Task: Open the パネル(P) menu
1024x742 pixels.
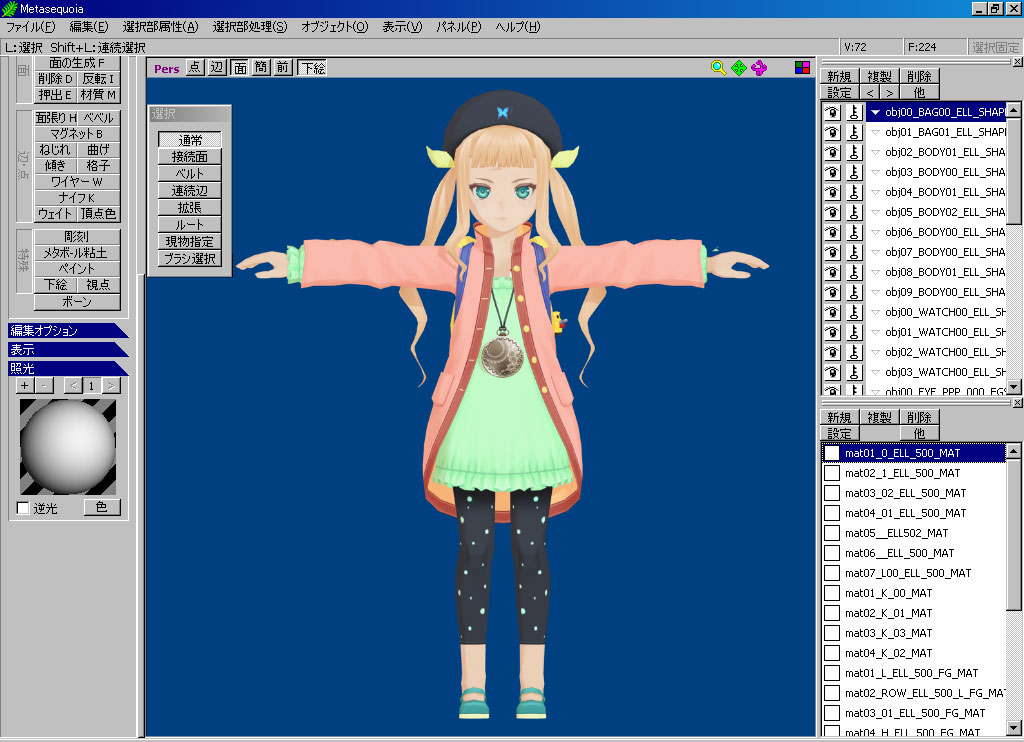Action: (x=458, y=27)
